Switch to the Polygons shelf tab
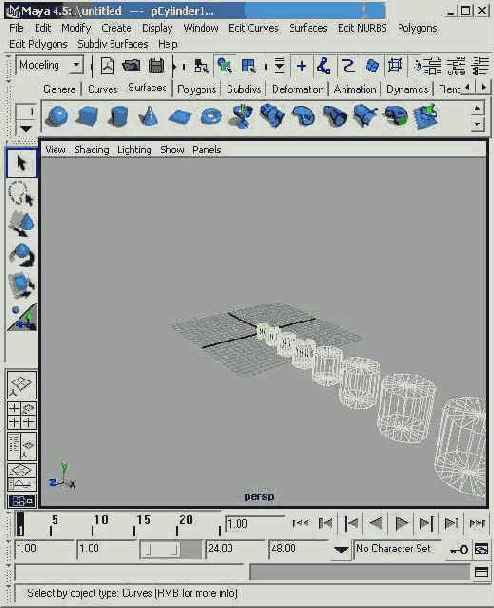Viewport: 494px width, 608px height. [x=197, y=89]
